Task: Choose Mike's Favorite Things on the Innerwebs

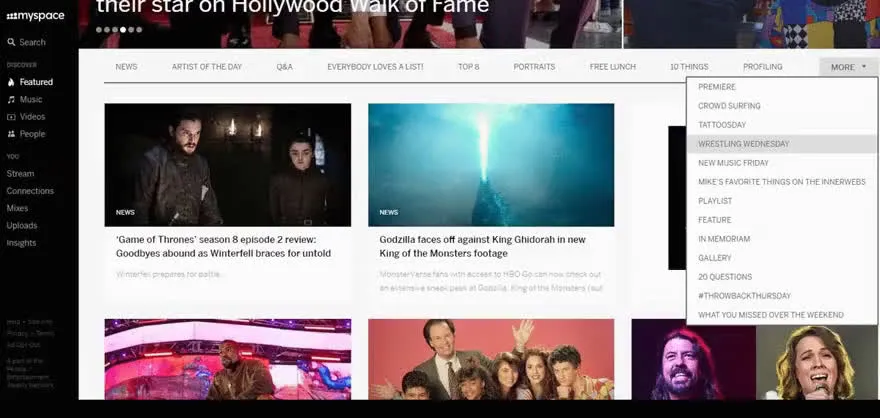Action: pos(781,182)
